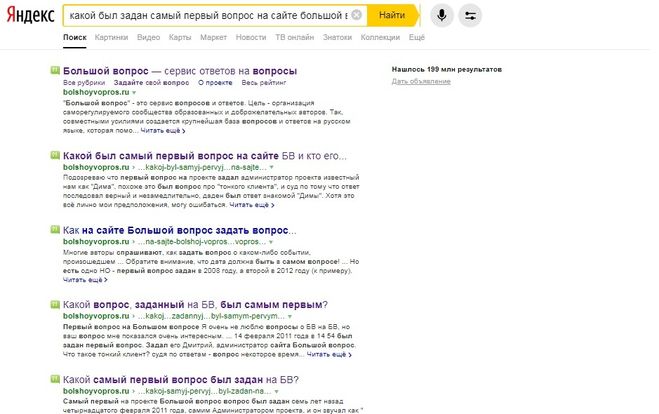Click favicon beside 'Какой вопрос, заданный на БВ'
Image resolution: width=659 pixels, height=414 pixels.
(55, 304)
